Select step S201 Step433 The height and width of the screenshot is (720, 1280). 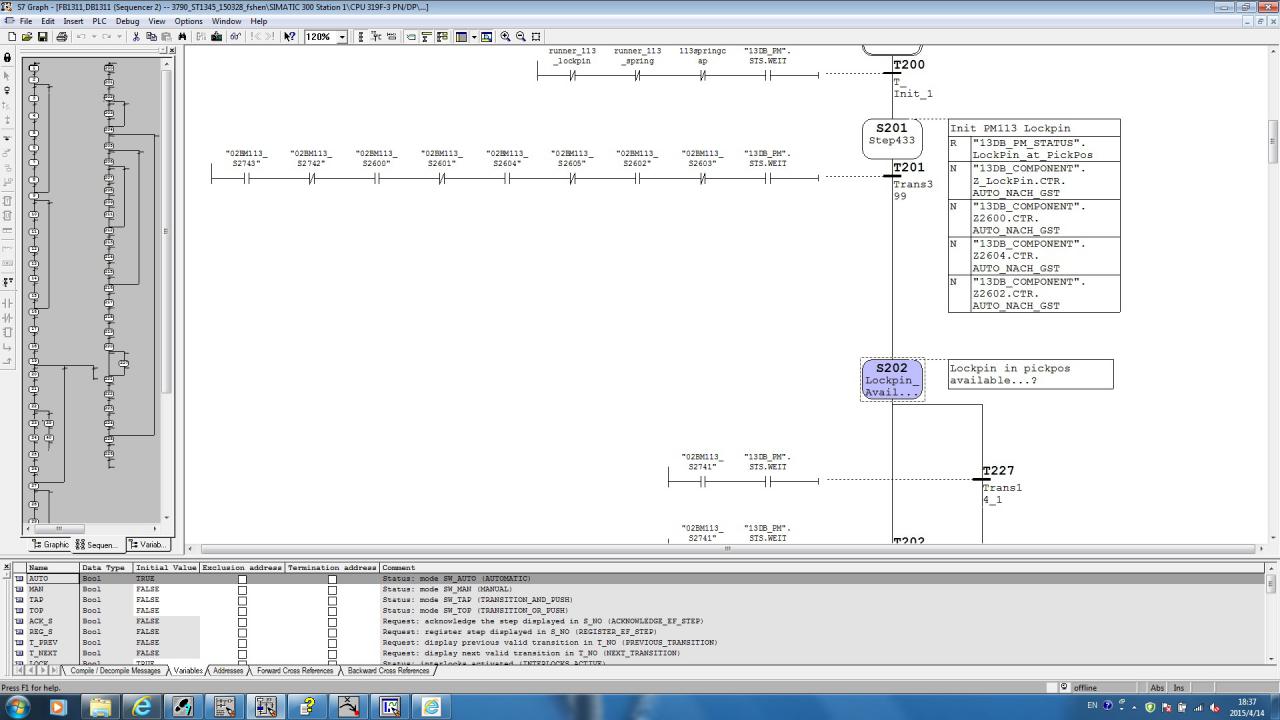pos(892,139)
